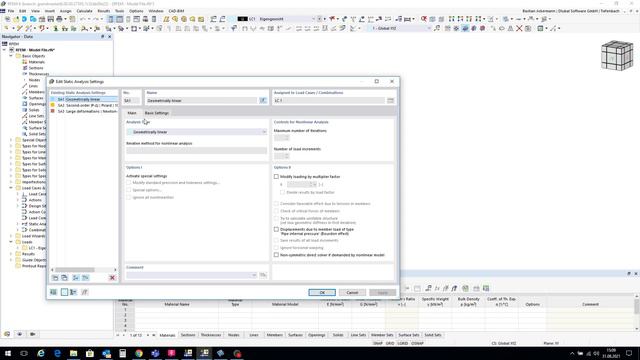Click the horizontal scrollbar under the settings list
Screen dimensions: 640x360
pos(75,270)
